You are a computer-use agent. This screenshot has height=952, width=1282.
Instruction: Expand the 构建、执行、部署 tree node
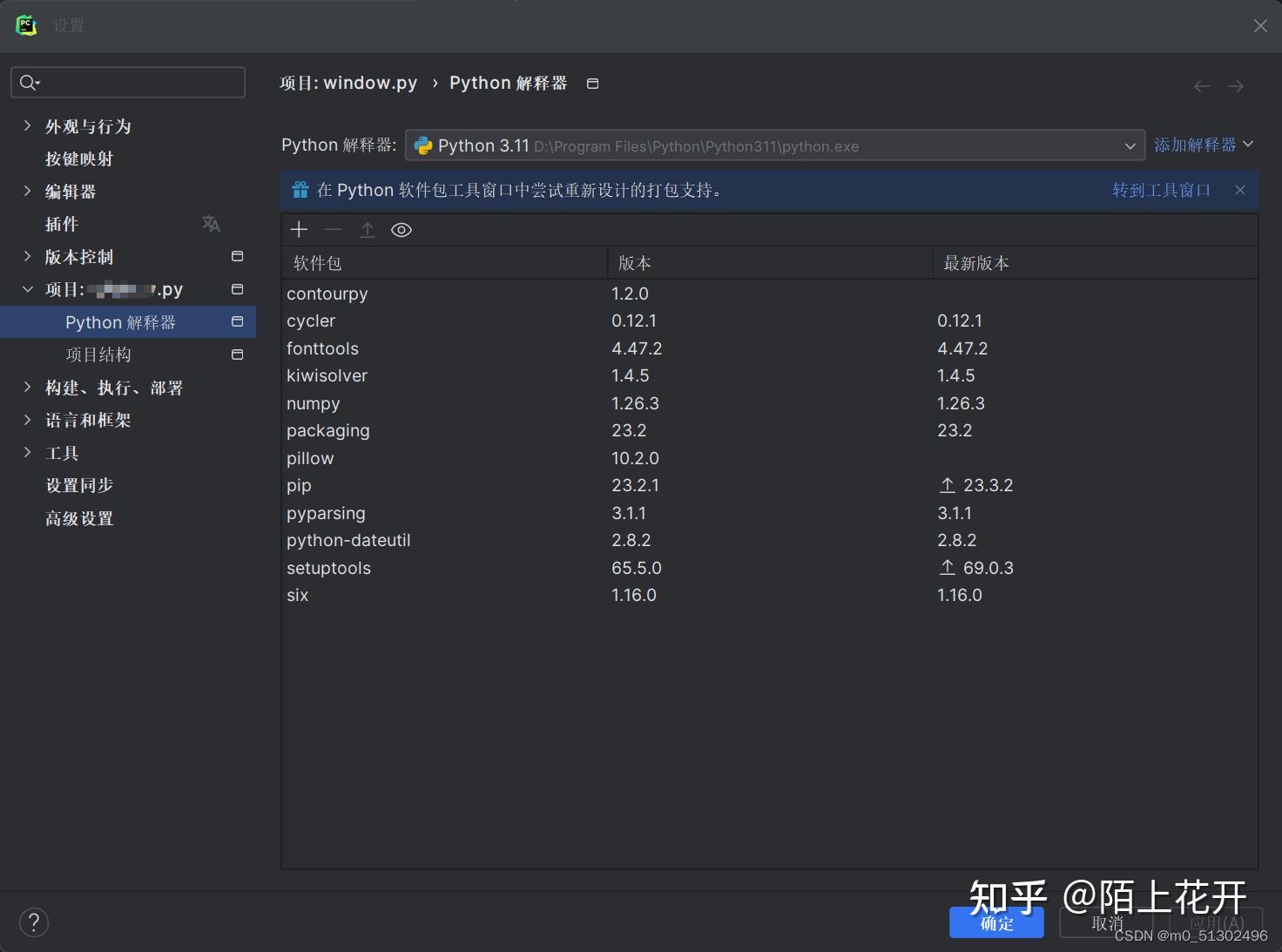(27, 387)
